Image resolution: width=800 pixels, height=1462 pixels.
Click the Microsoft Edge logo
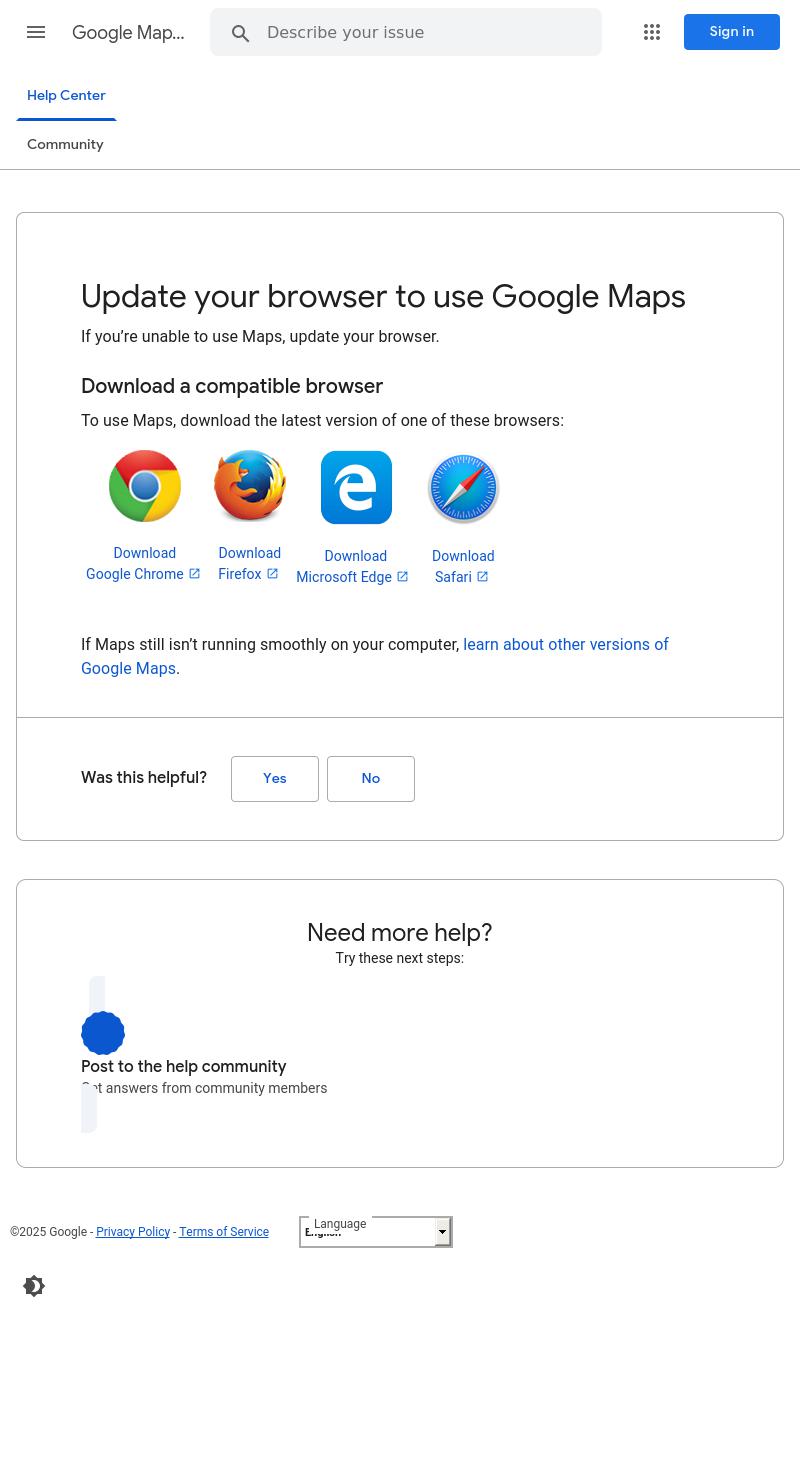click(x=356, y=487)
